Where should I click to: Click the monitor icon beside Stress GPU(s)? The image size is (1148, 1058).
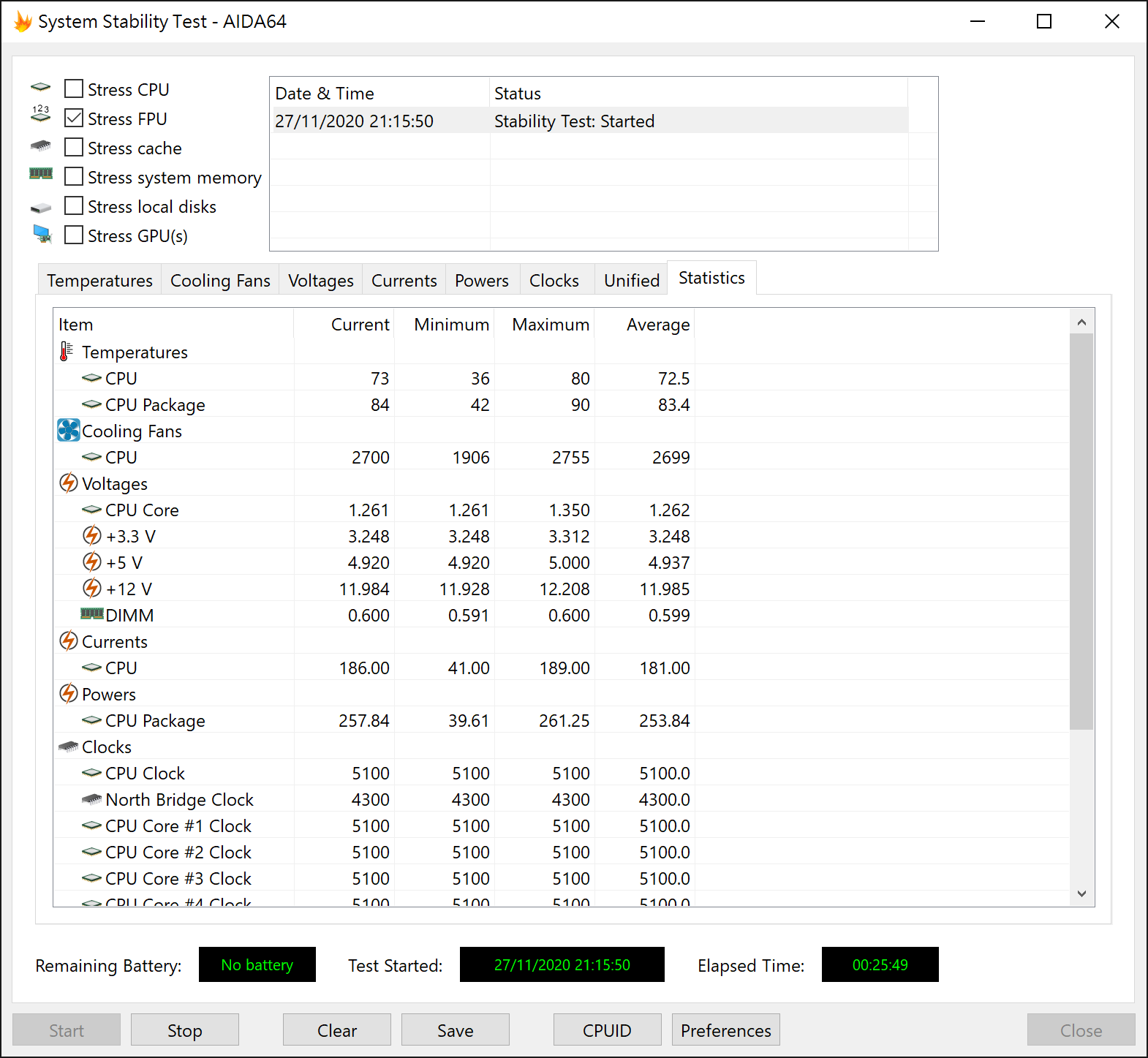42,234
